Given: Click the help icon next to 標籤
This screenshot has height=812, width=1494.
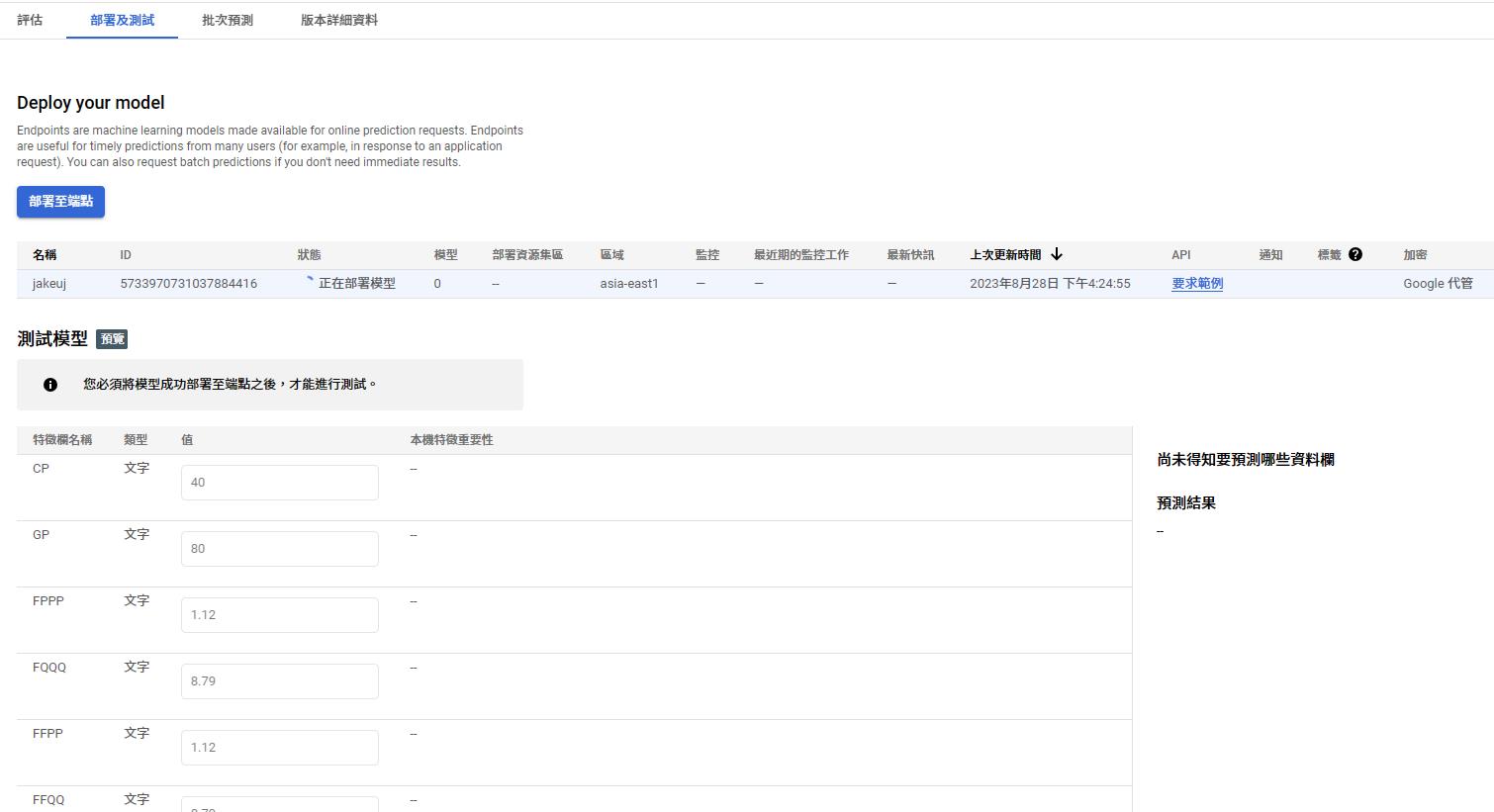Looking at the screenshot, I should pos(1355,254).
